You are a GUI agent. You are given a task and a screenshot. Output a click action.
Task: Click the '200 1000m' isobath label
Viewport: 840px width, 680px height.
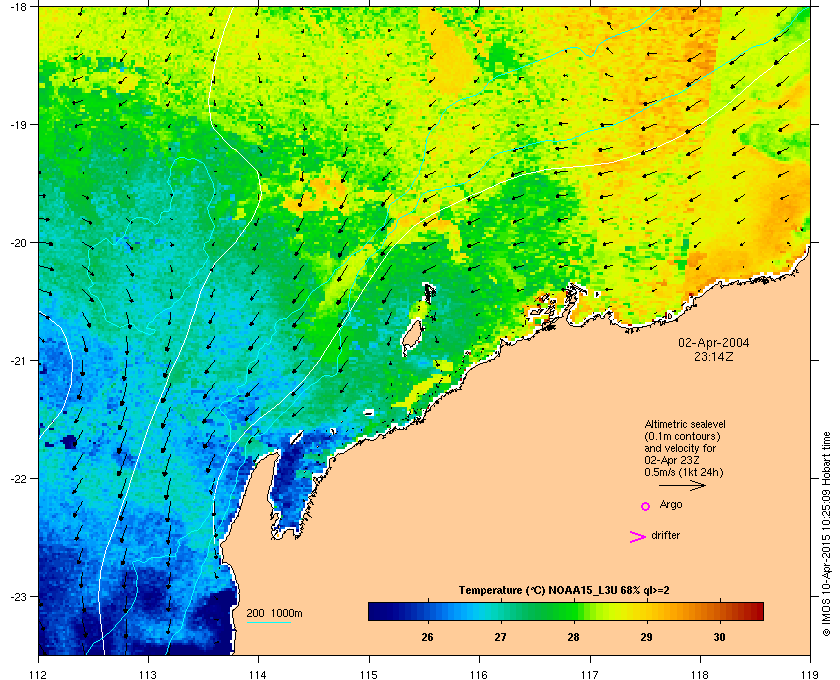click(274, 613)
